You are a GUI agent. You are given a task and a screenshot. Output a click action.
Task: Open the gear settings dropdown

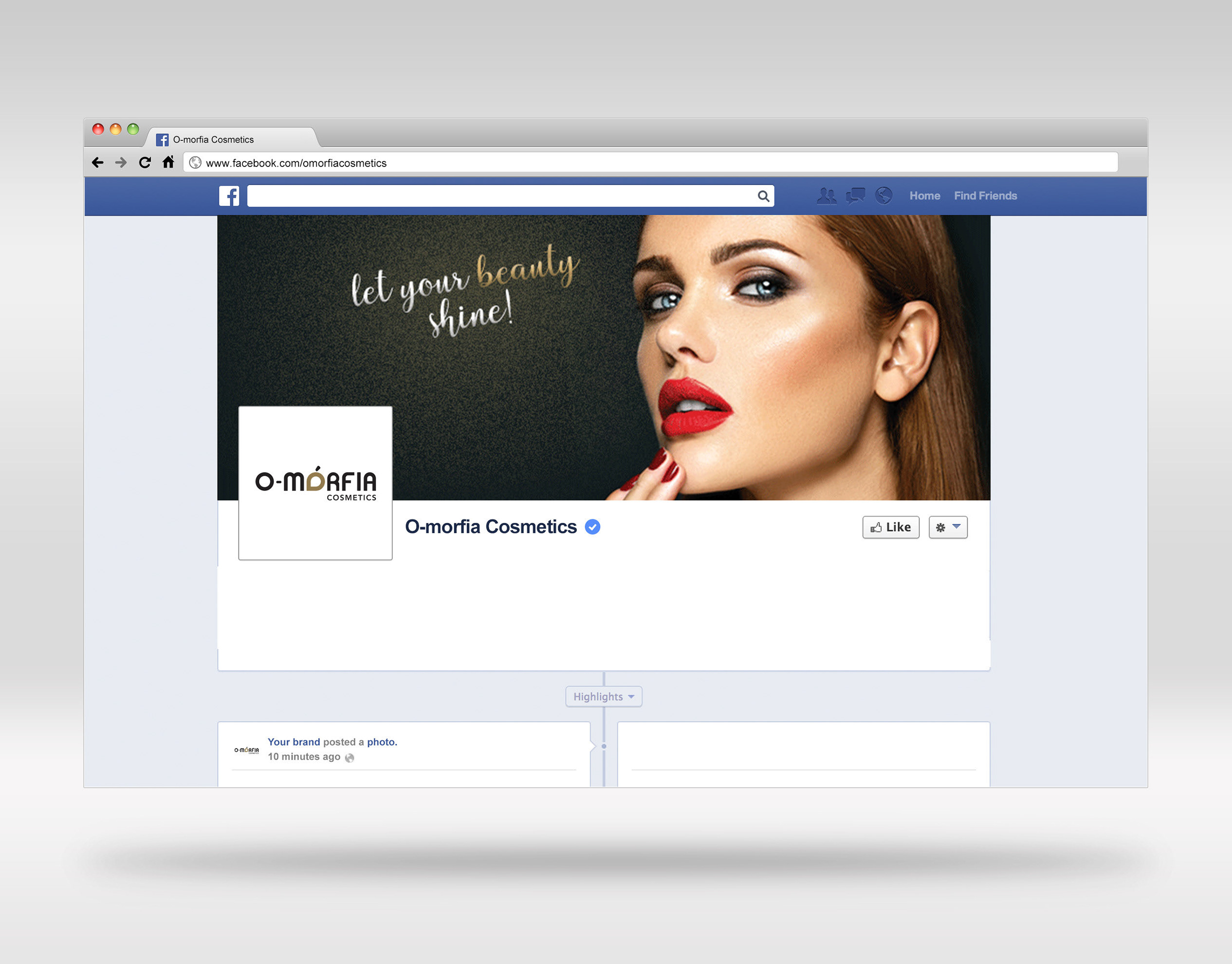pyautogui.click(x=948, y=527)
